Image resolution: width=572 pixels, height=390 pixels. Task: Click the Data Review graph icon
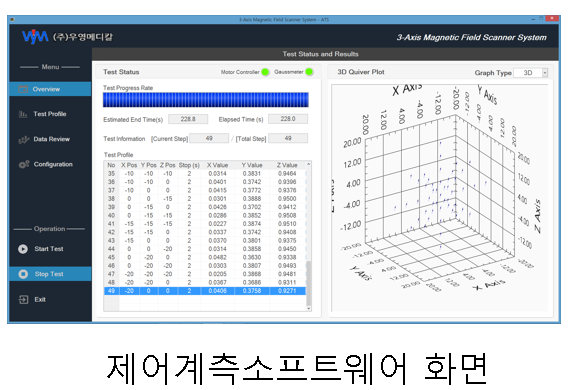click(24, 139)
